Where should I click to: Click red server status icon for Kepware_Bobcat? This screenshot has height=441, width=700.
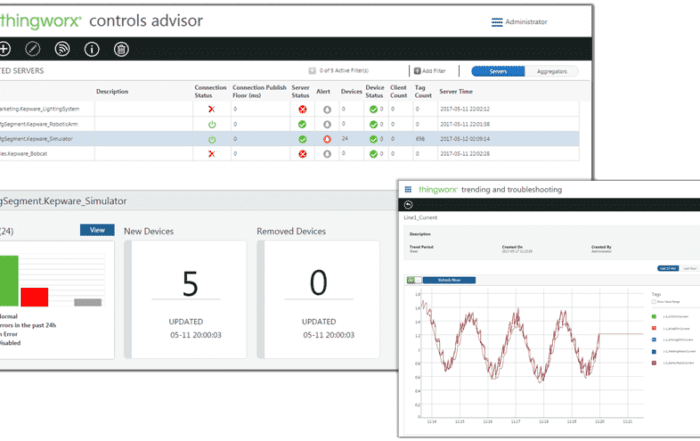(302, 154)
